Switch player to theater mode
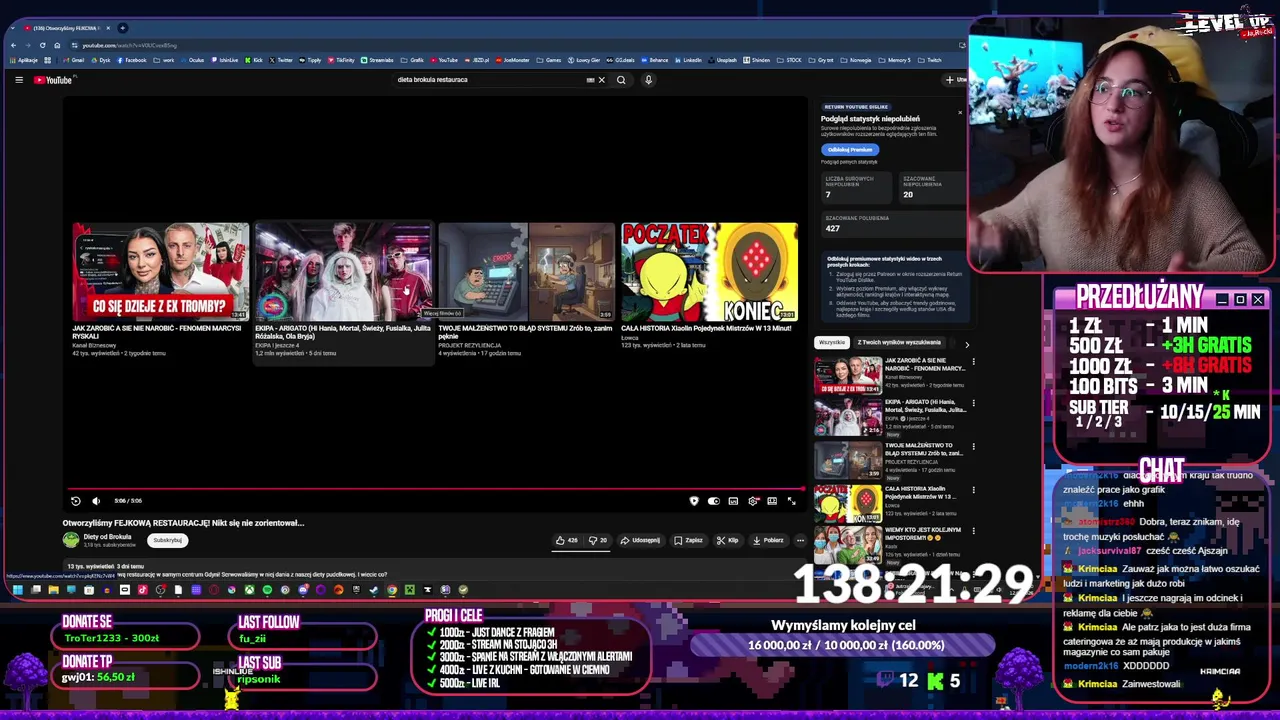The width and height of the screenshot is (1280, 720). coord(772,501)
